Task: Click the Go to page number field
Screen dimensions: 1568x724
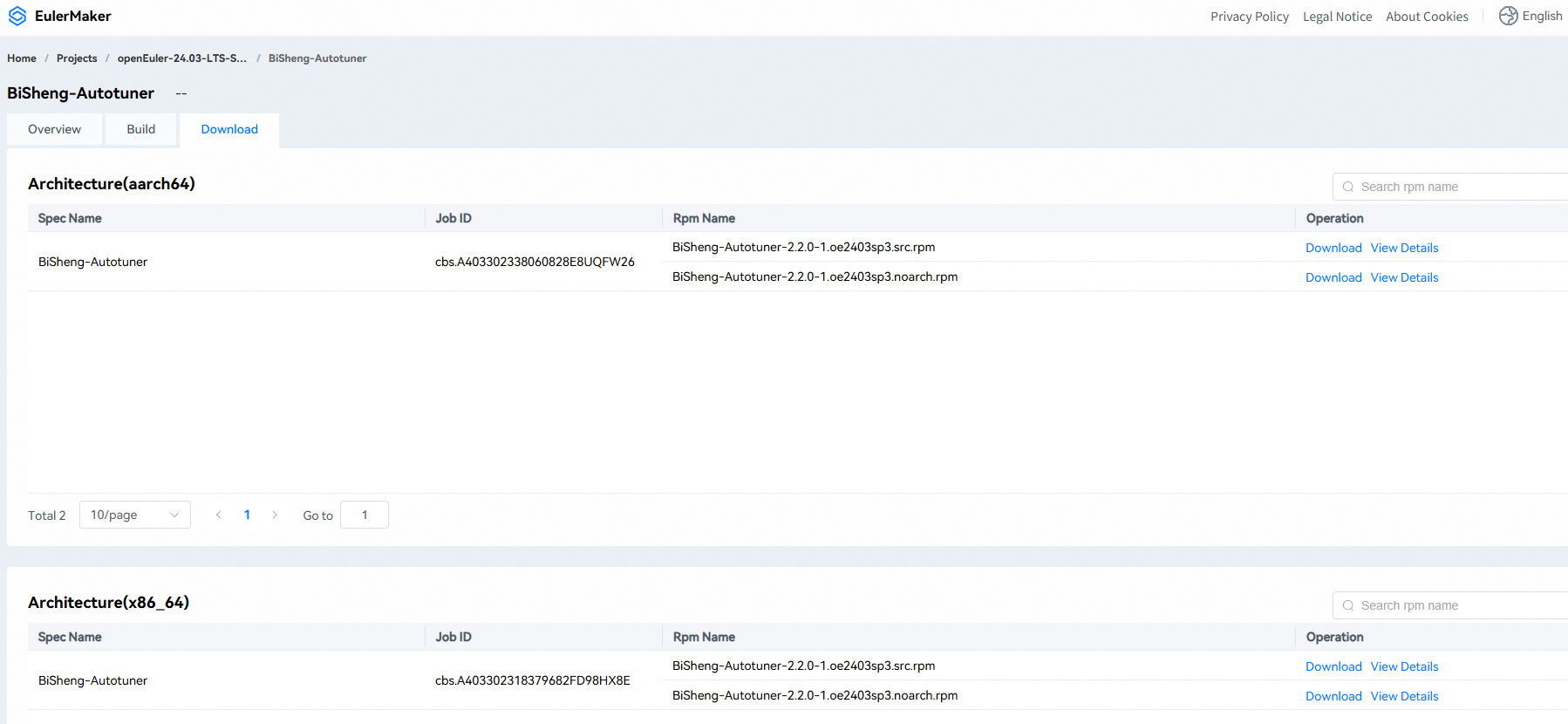Action: click(x=365, y=515)
